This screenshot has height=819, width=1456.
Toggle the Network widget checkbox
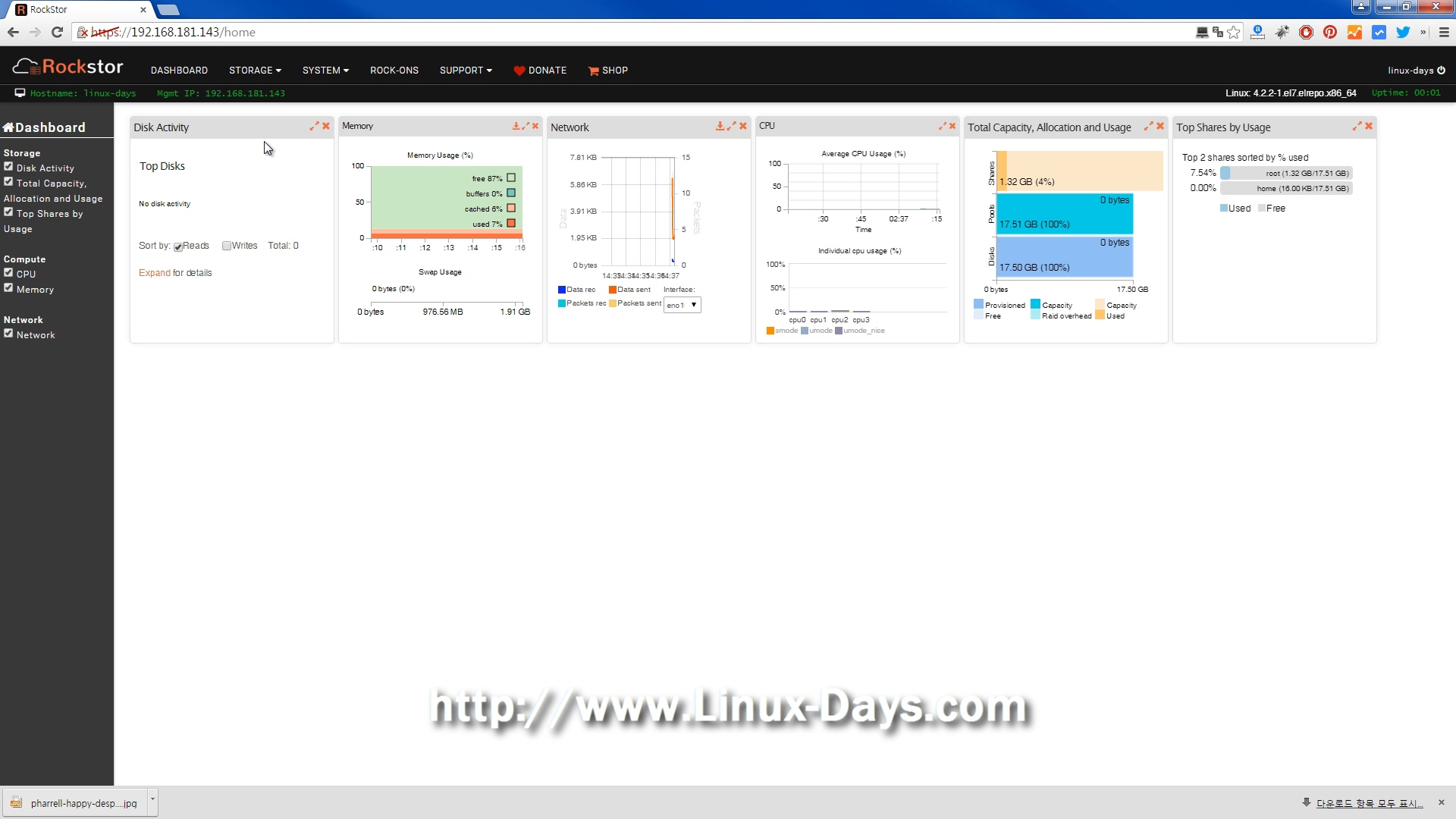click(x=8, y=334)
